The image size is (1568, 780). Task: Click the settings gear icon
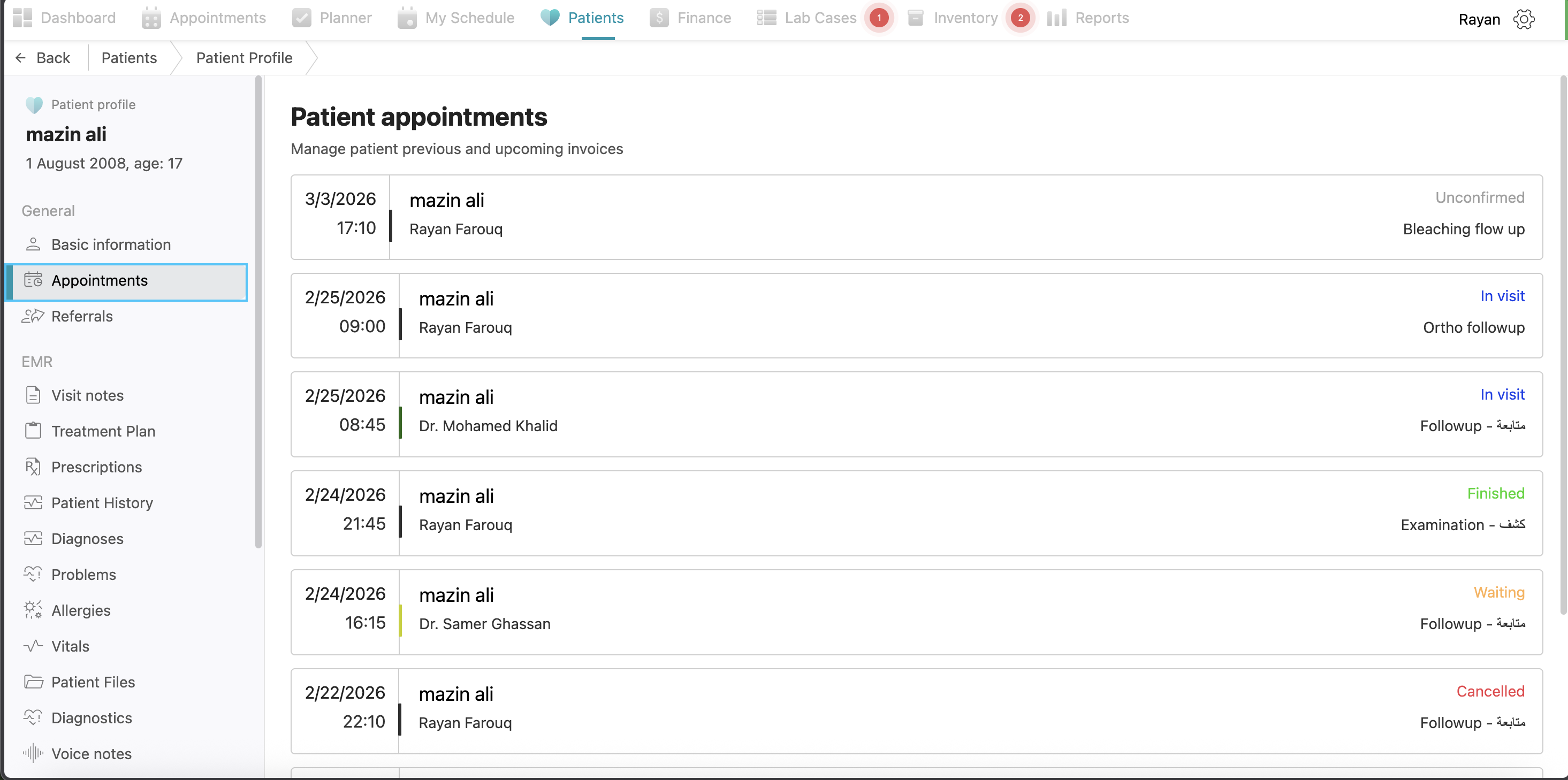(1524, 19)
